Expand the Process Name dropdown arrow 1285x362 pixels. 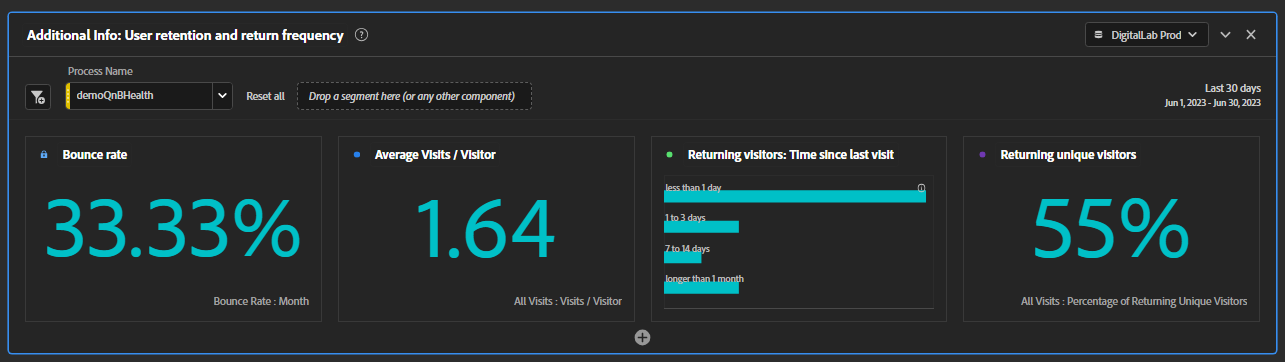(x=222, y=96)
